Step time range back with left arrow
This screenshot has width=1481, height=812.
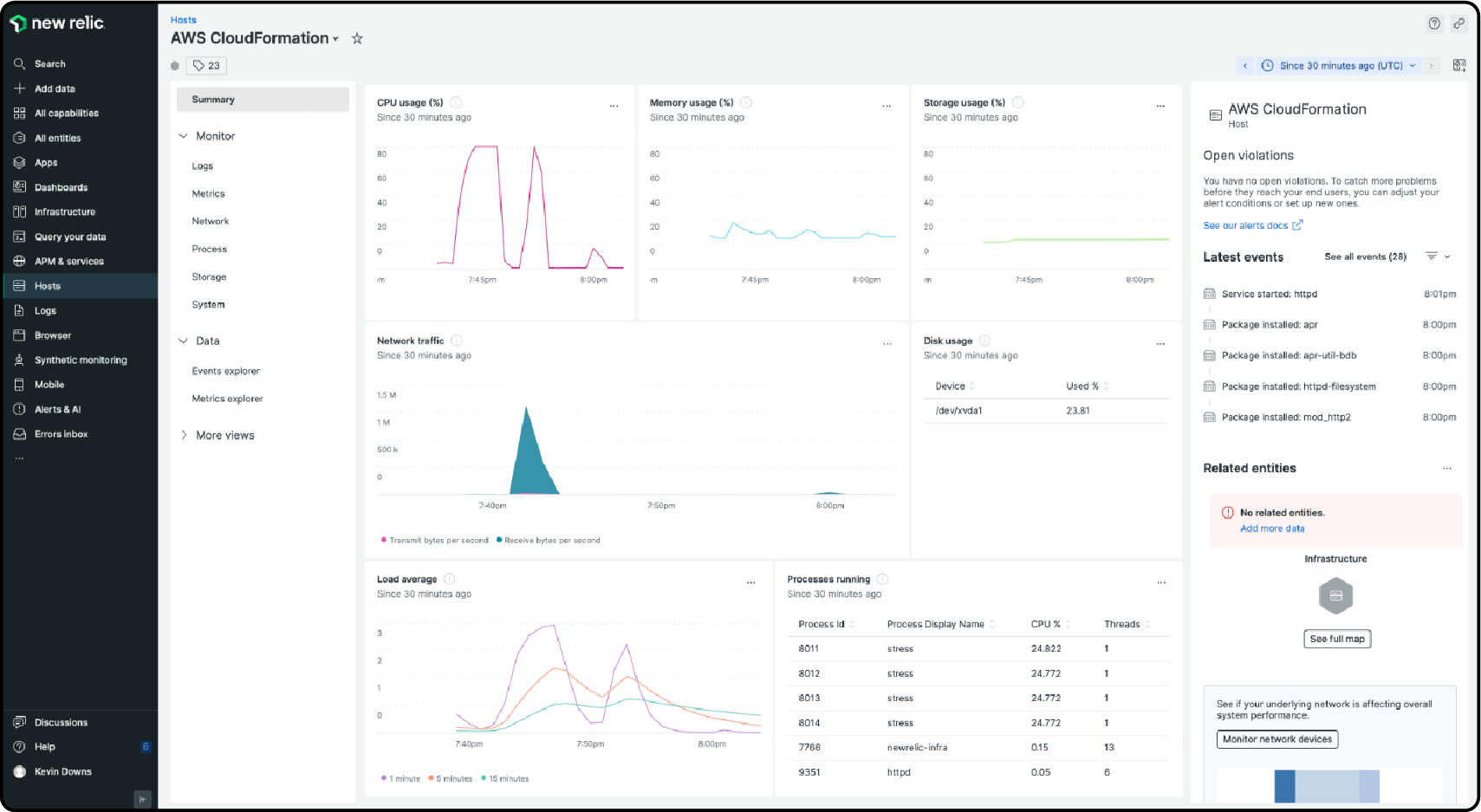(x=1245, y=66)
